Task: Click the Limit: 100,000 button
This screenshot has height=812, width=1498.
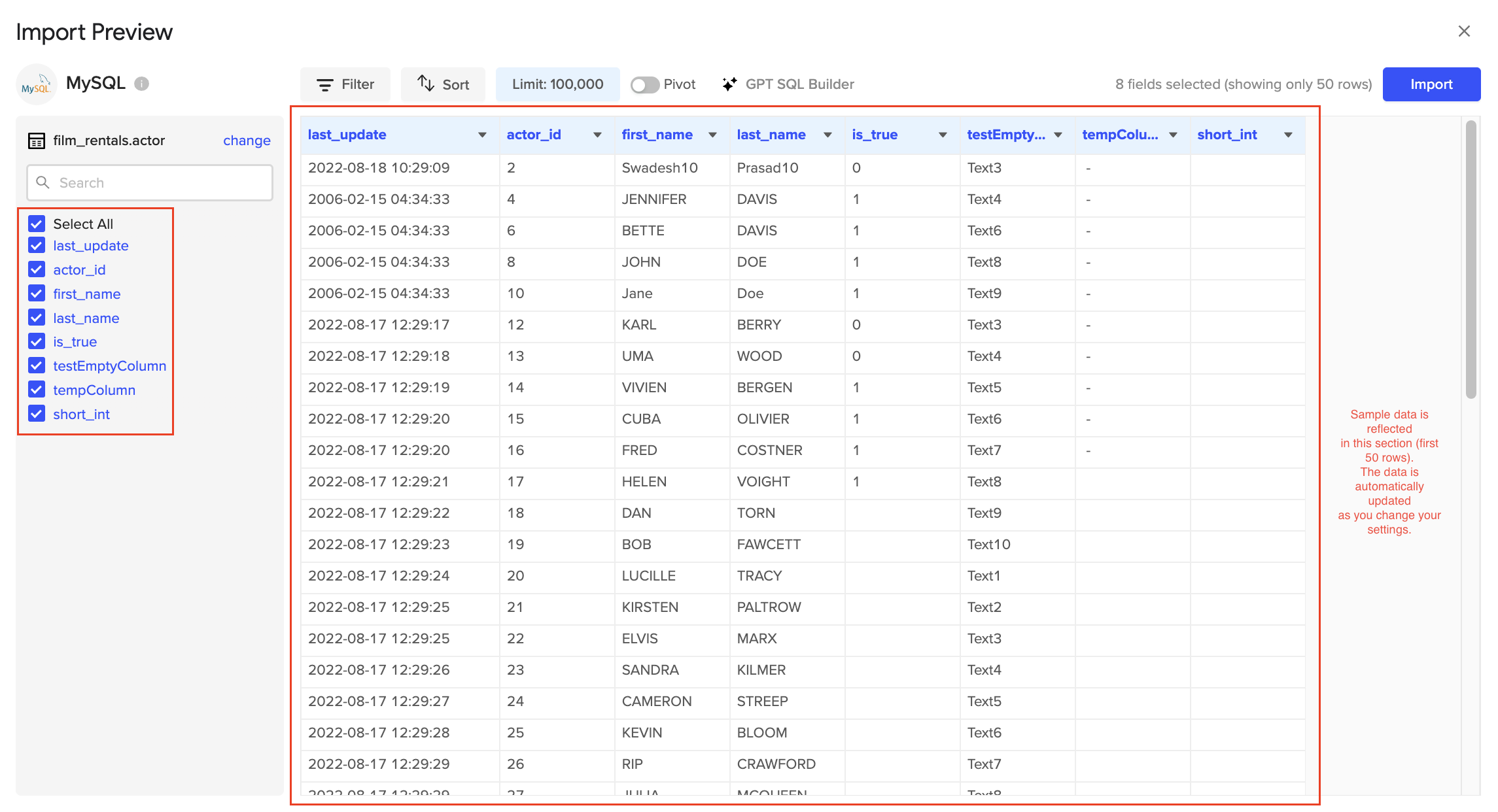Action: pyautogui.click(x=557, y=84)
